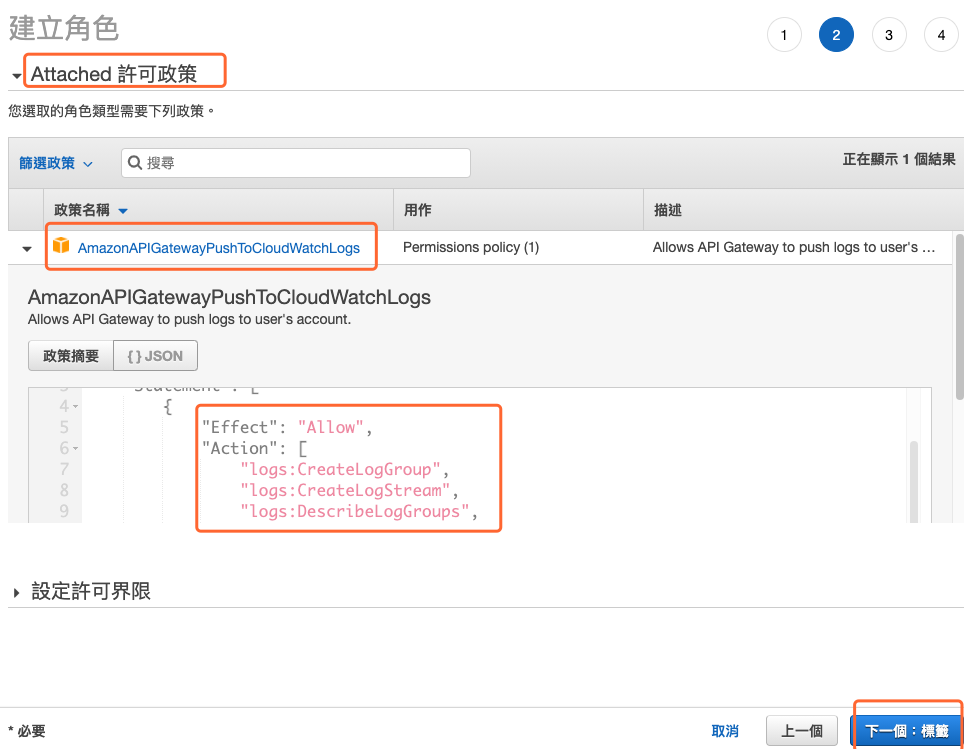Fold JSON Action array at line 6
Screen dimensions: 964x749
click(75, 448)
